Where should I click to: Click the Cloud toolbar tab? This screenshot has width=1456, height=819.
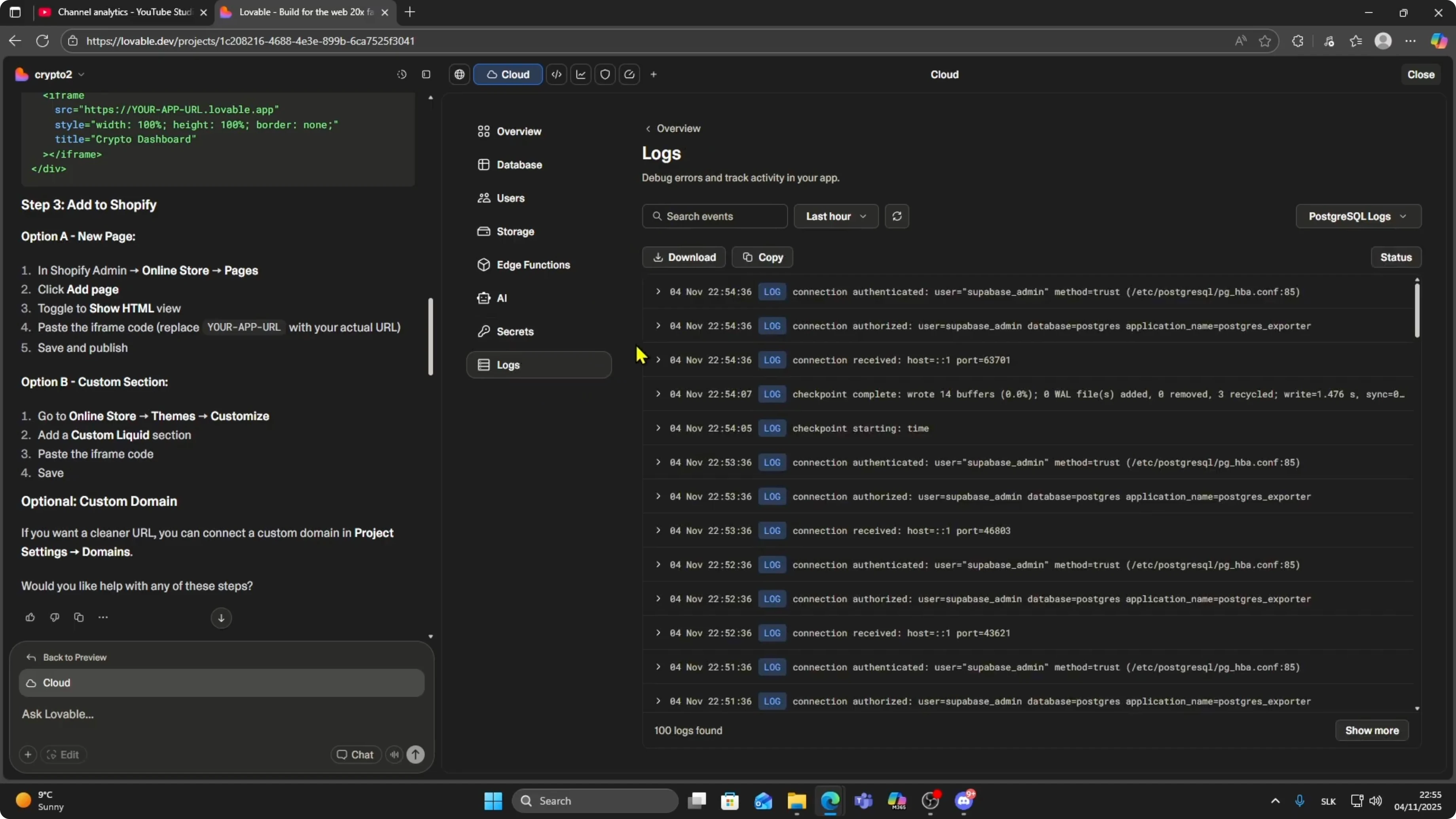508,74
